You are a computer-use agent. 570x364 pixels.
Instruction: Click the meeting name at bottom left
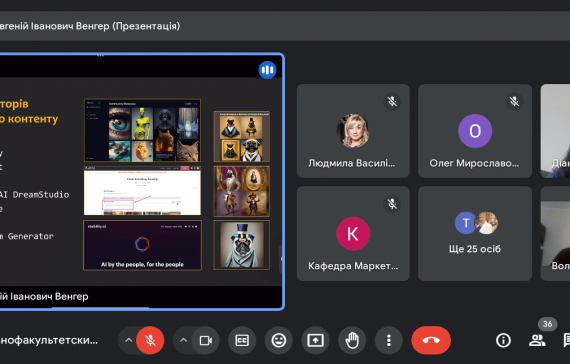point(49,340)
